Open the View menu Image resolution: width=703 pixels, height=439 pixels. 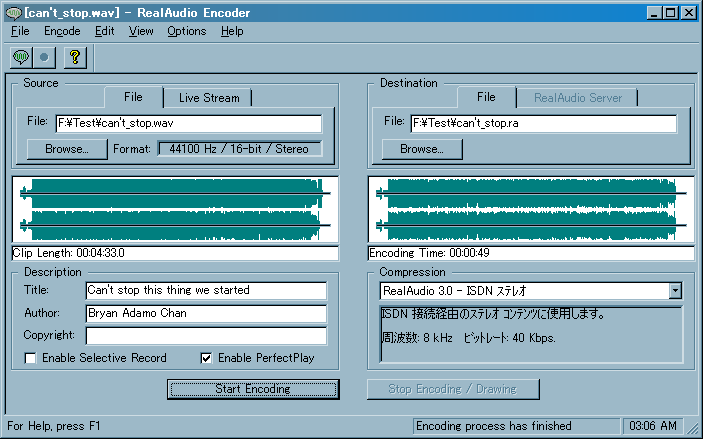point(141,31)
